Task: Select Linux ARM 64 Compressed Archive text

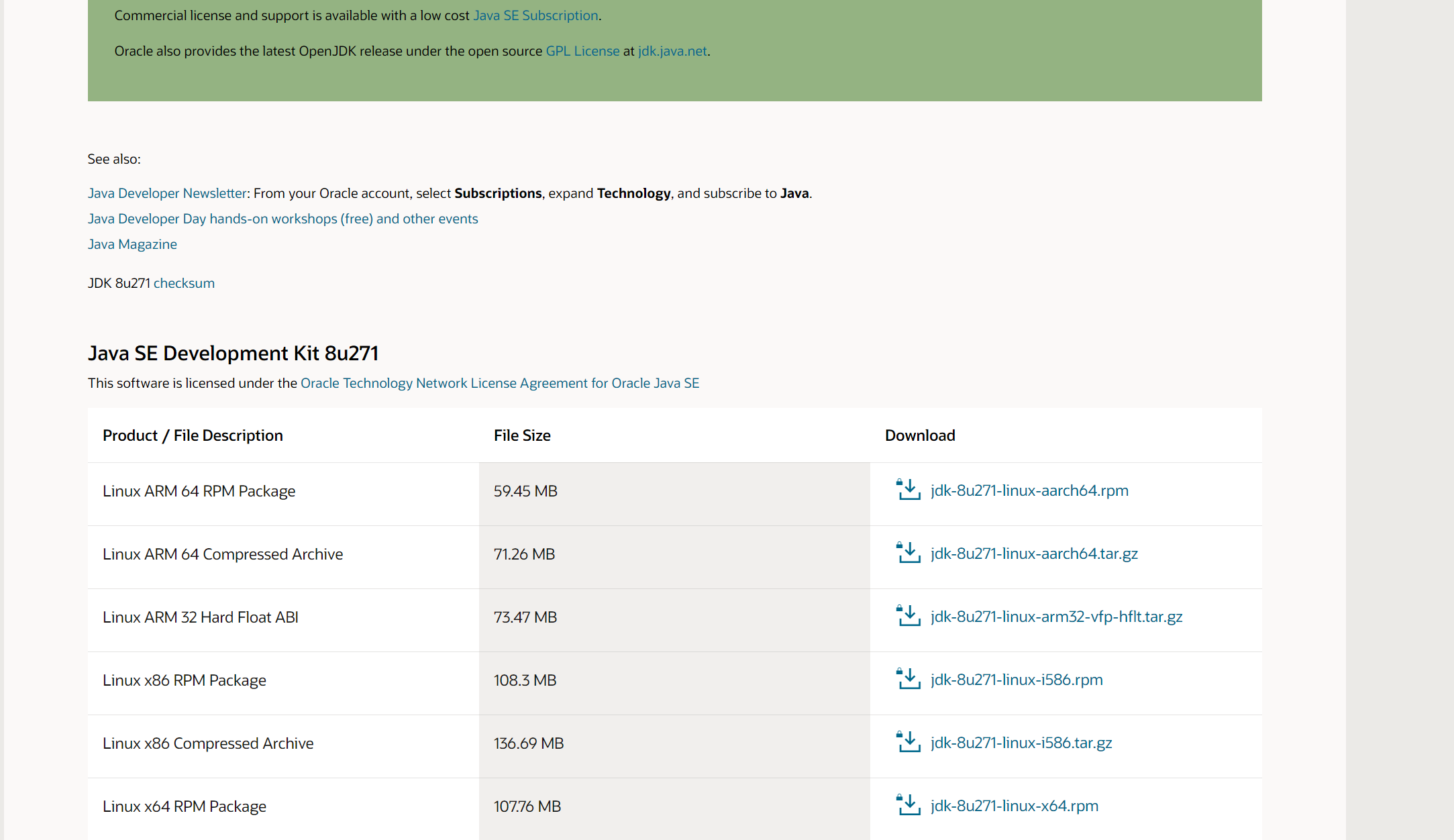Action: [x=223, y=554]
